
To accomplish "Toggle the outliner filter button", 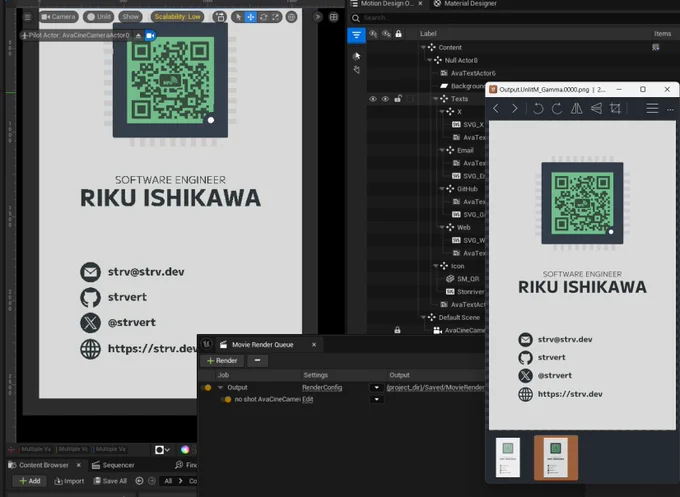I will coord(356,35).
